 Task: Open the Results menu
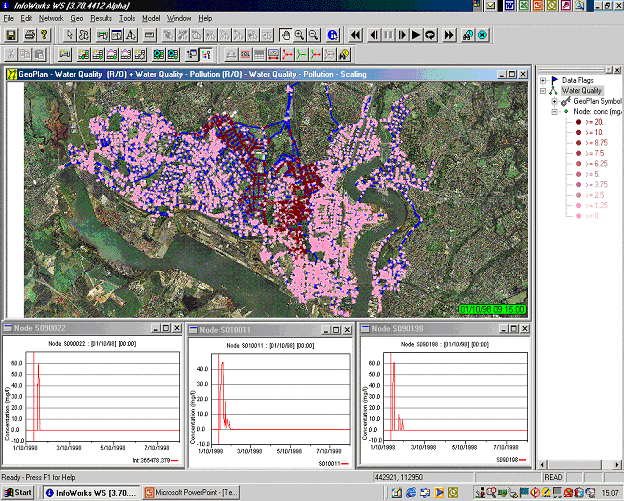pos(101,18)
